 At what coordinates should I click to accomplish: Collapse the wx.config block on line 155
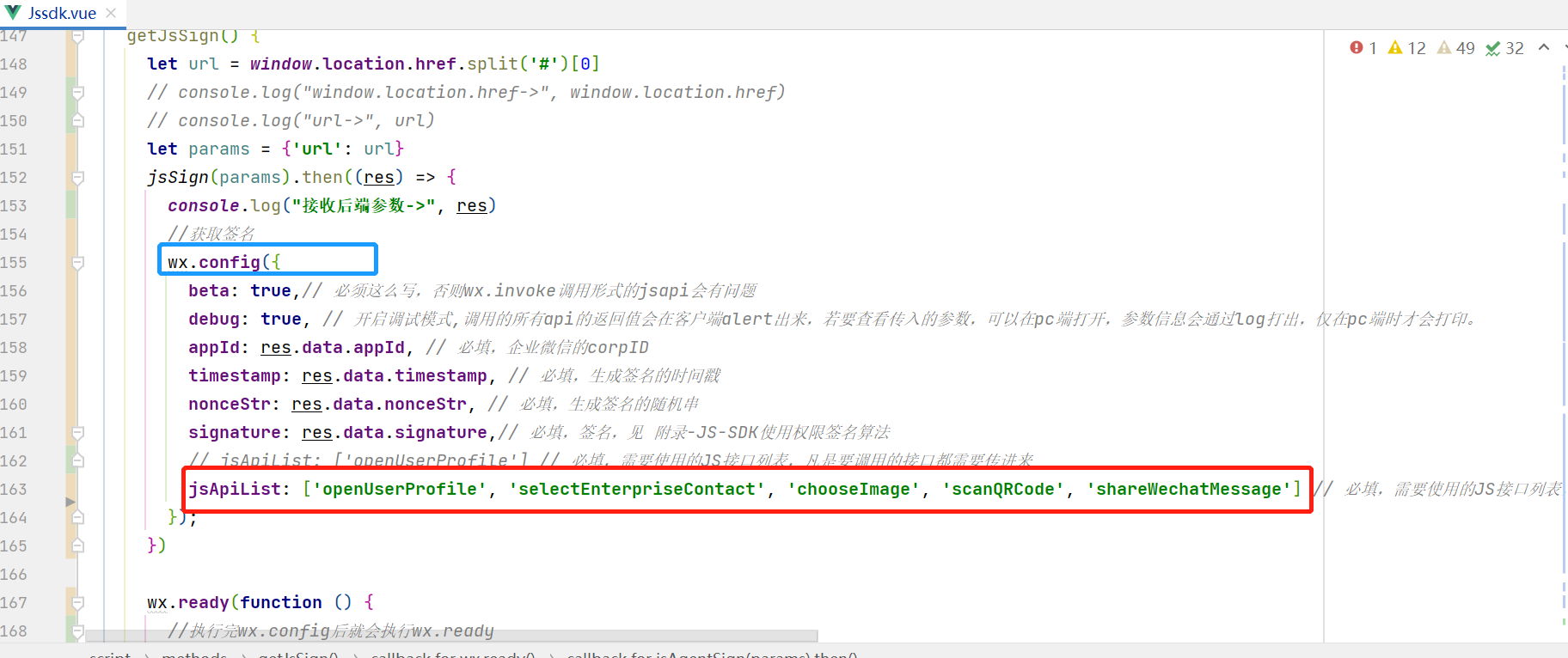point(77,262)
